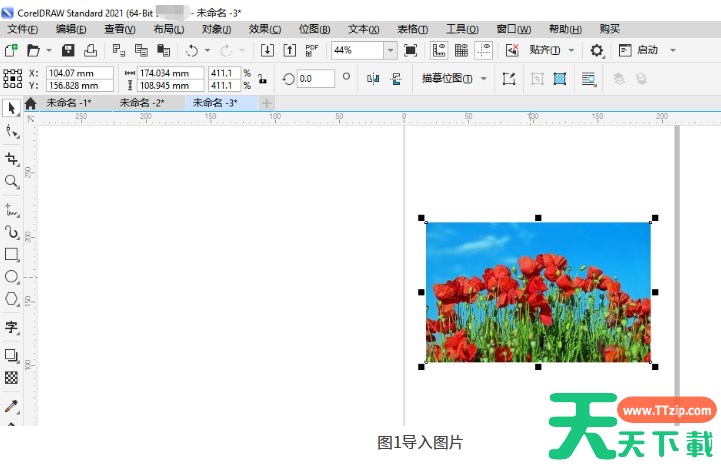Click the 启动 launch button
721x466 pixels.
[647, 50]
